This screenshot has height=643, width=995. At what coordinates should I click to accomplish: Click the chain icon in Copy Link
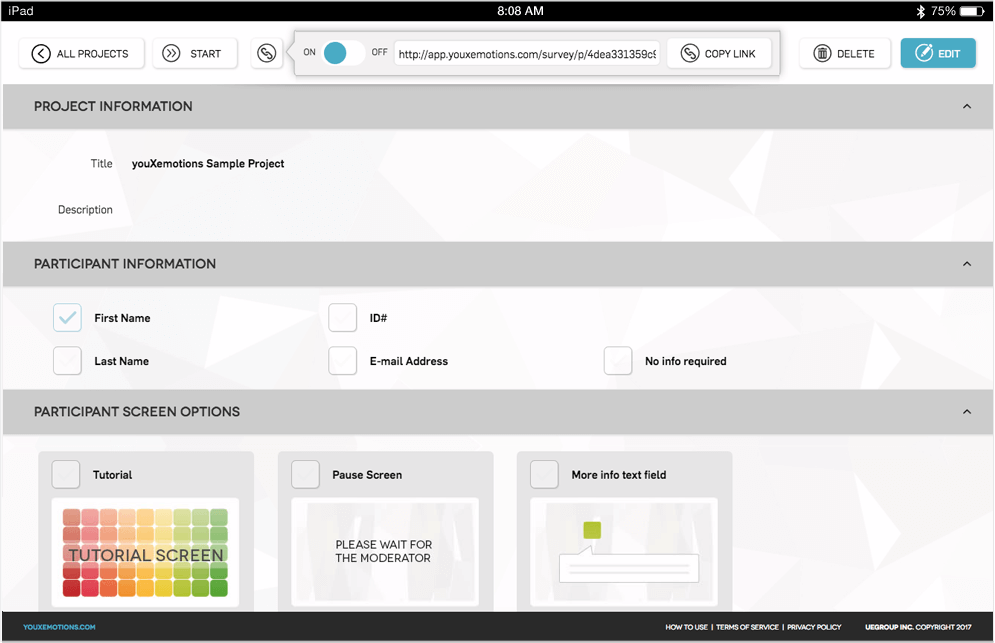689,54
